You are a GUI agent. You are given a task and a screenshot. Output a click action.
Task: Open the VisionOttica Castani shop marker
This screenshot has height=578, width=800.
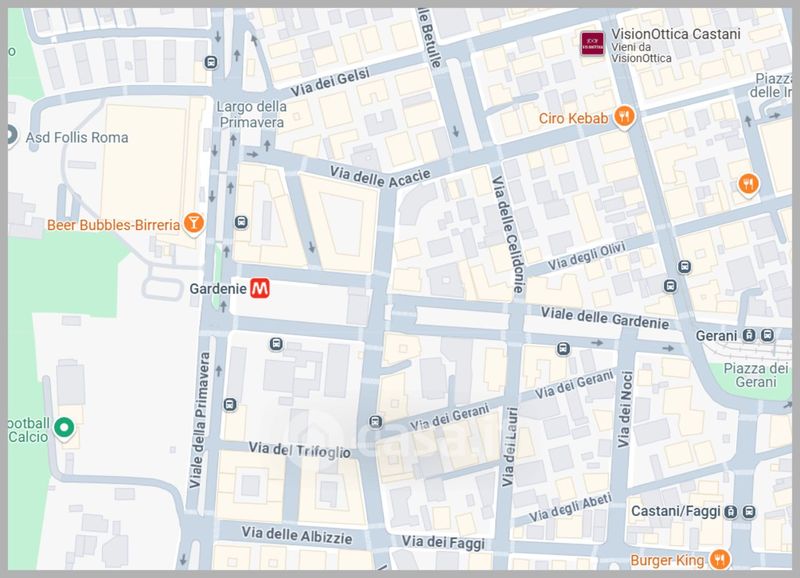click(x=592, y=43)
